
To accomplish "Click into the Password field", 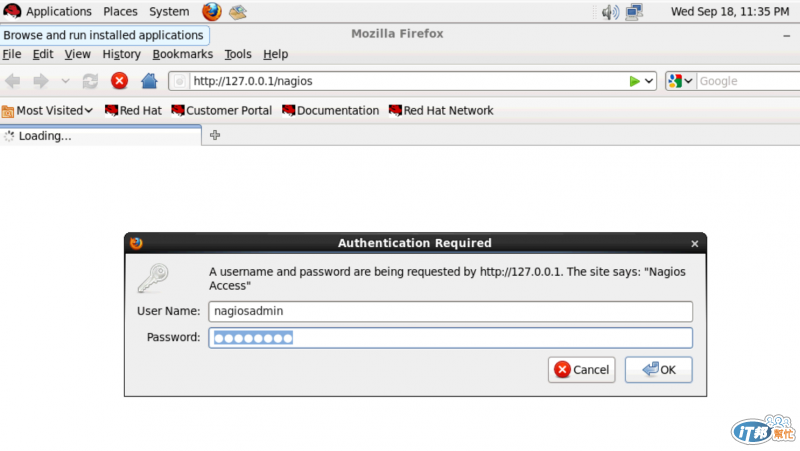I will [x=450, y=338].
